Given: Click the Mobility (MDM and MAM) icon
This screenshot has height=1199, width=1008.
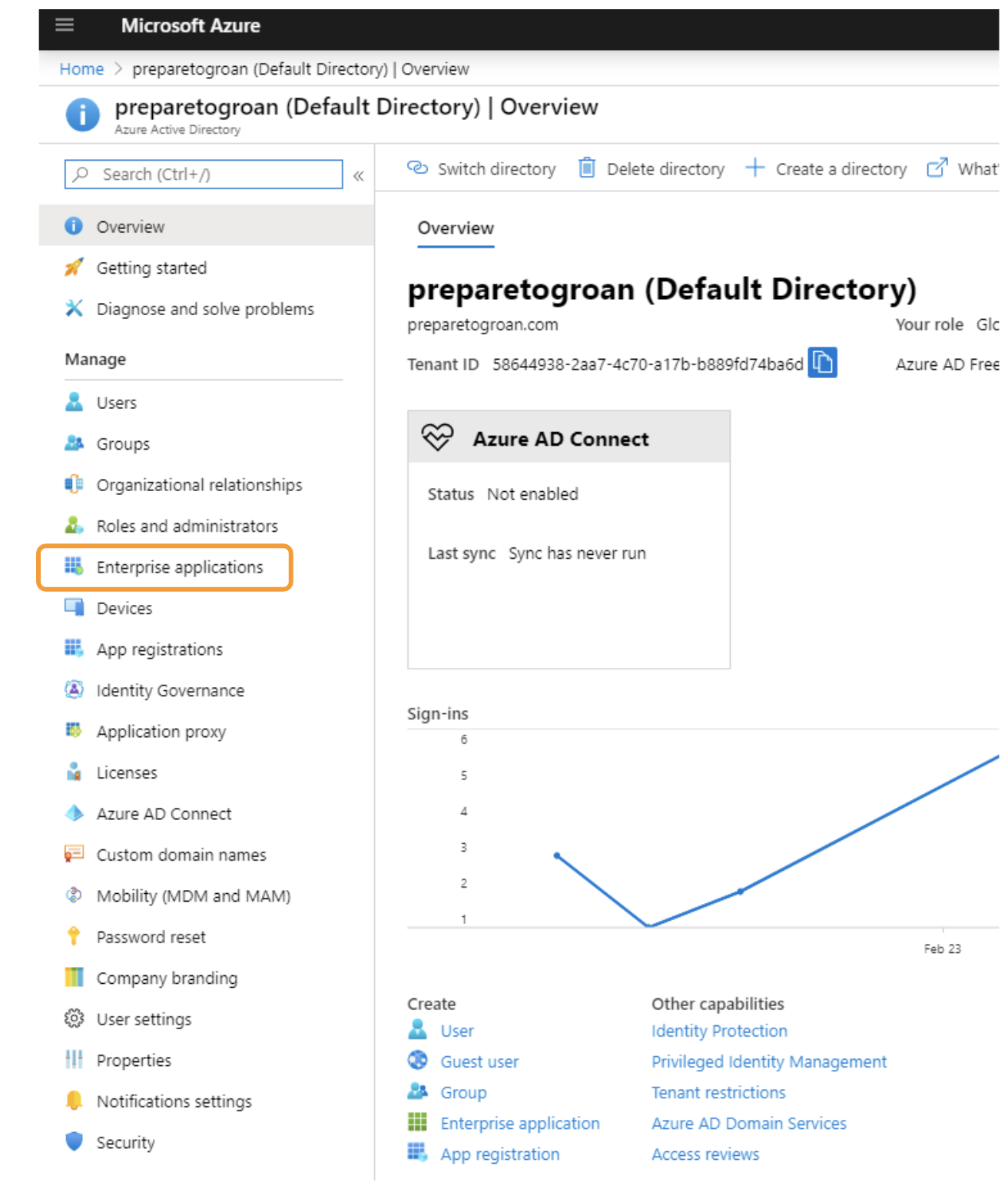Looking at the screenshot, I should click(x=74, y=895).
